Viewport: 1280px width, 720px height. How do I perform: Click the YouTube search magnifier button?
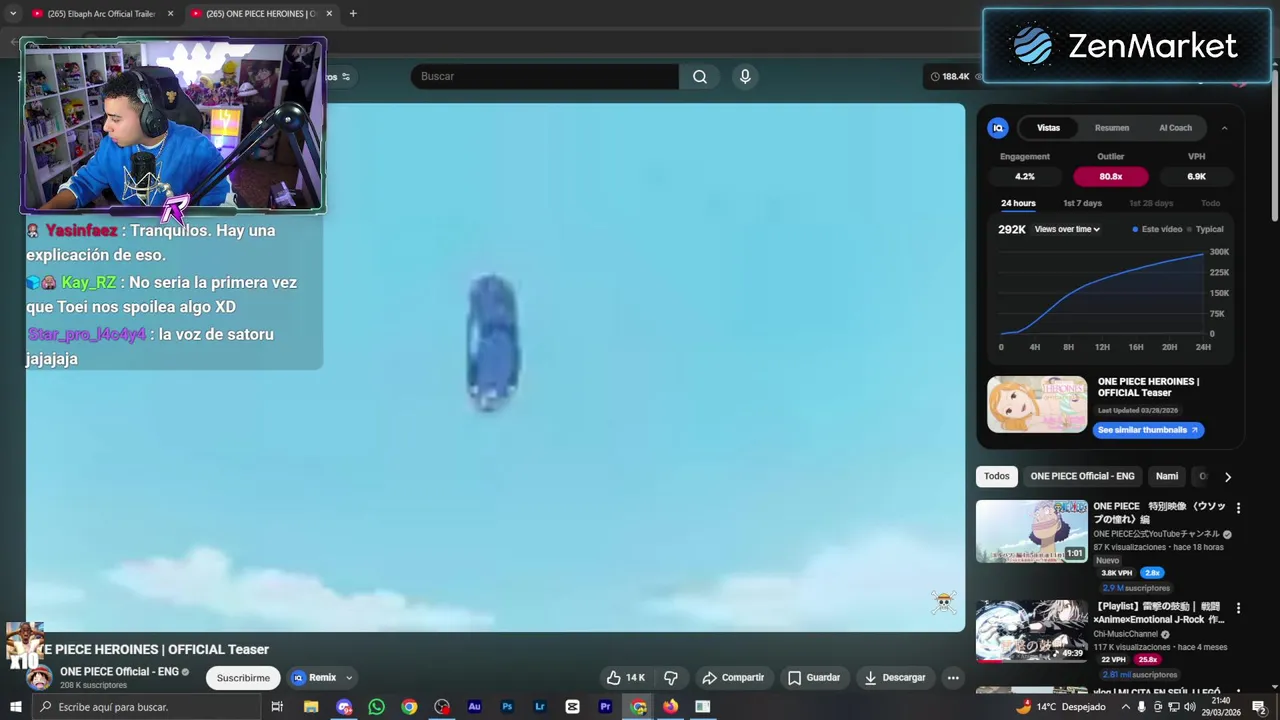point(700,77)
